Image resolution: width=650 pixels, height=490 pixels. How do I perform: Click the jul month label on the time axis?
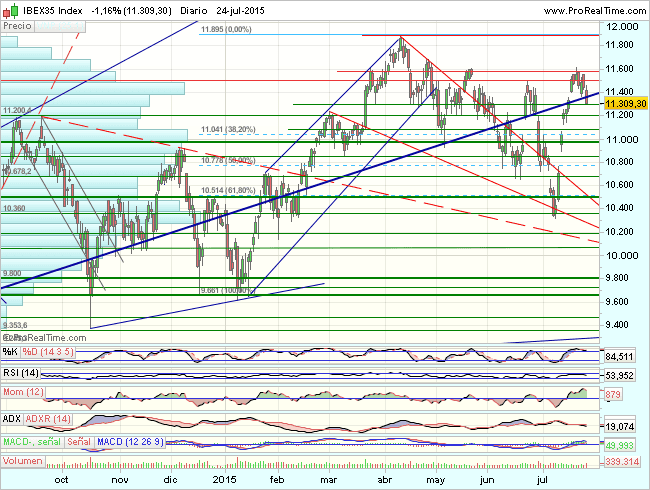[542, 480]
